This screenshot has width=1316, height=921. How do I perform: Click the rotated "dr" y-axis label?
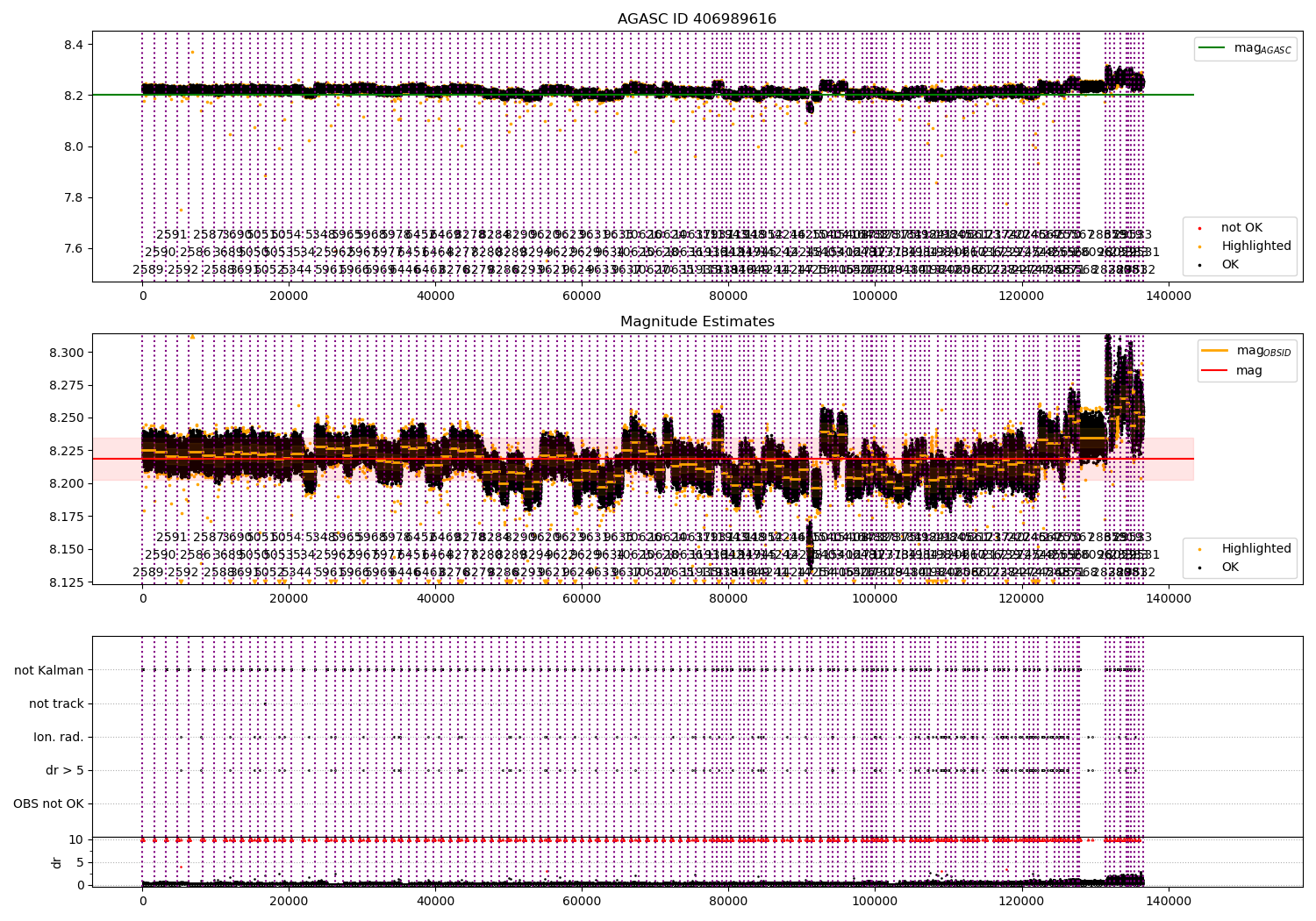pos(57,862)
